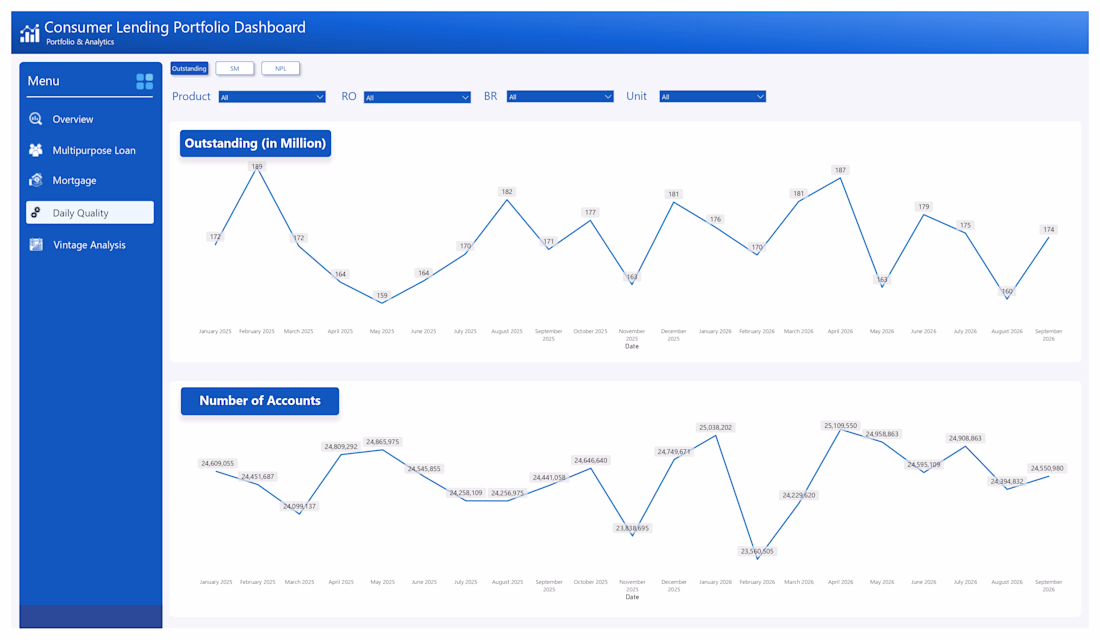Click the 24,646,640 data label

[591, 460]
